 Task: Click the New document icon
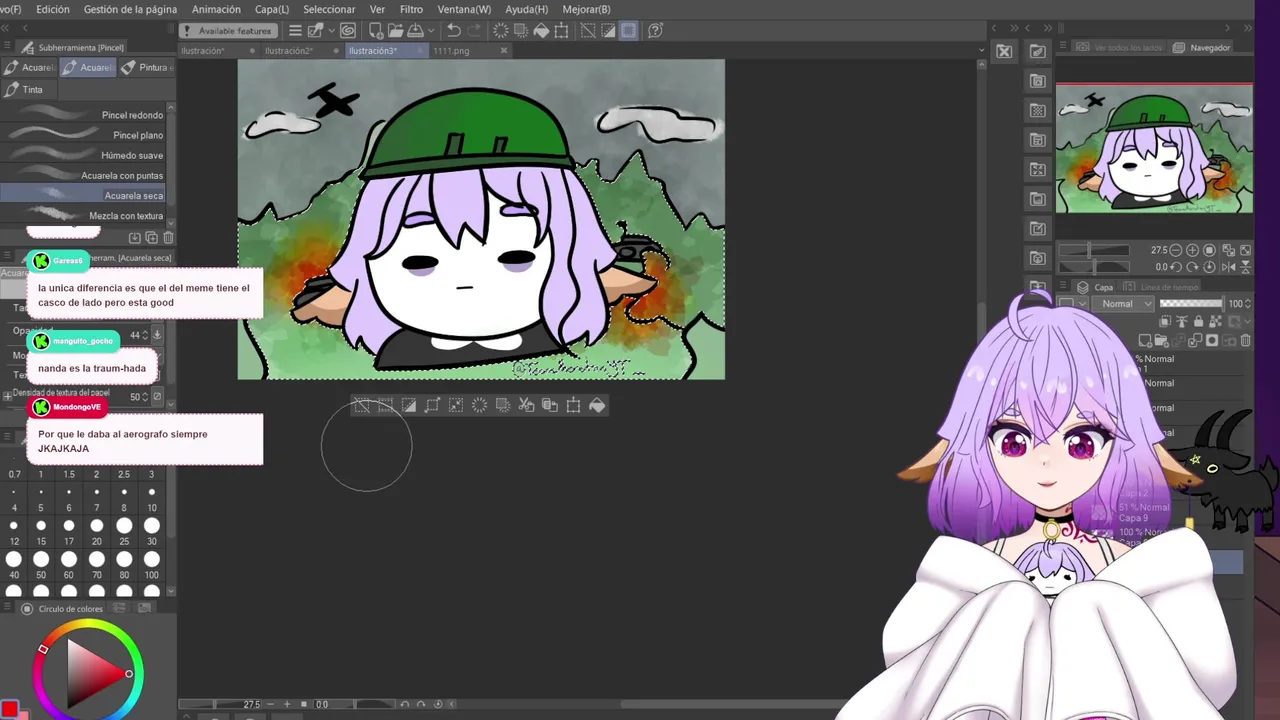375,31
